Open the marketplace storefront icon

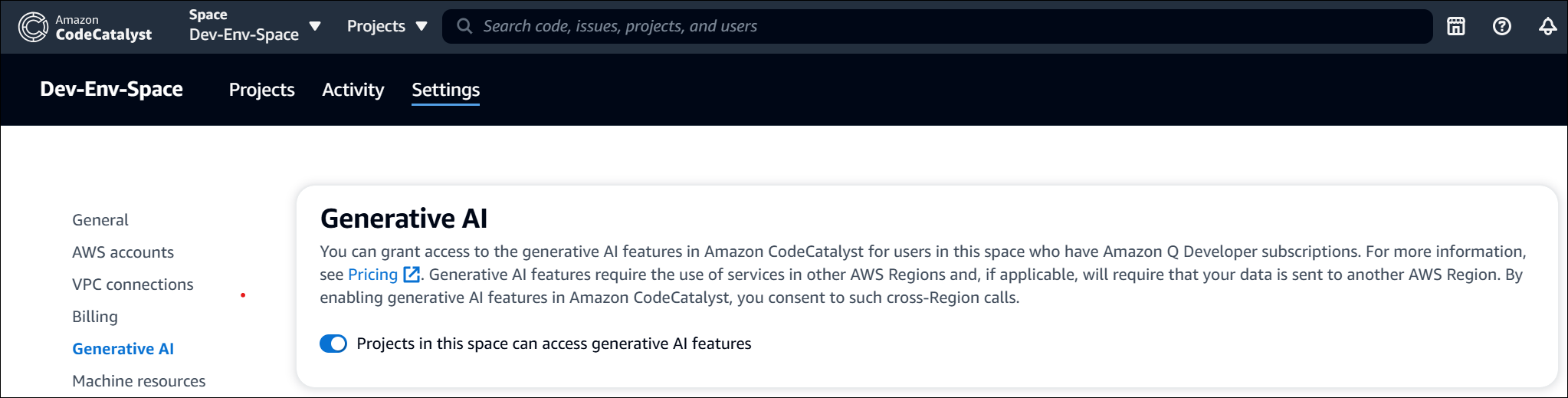click(x=1455, y=27)
